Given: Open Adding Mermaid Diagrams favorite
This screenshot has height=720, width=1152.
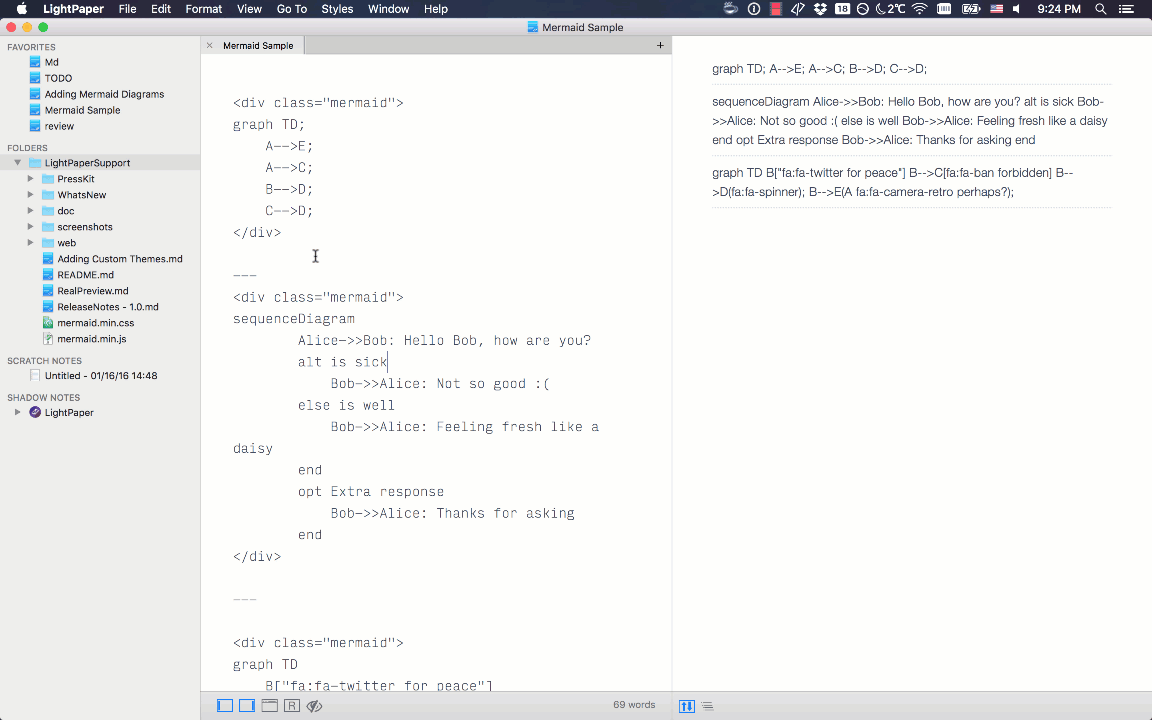Looking at the screenshot, I should [x=104, y=94].
